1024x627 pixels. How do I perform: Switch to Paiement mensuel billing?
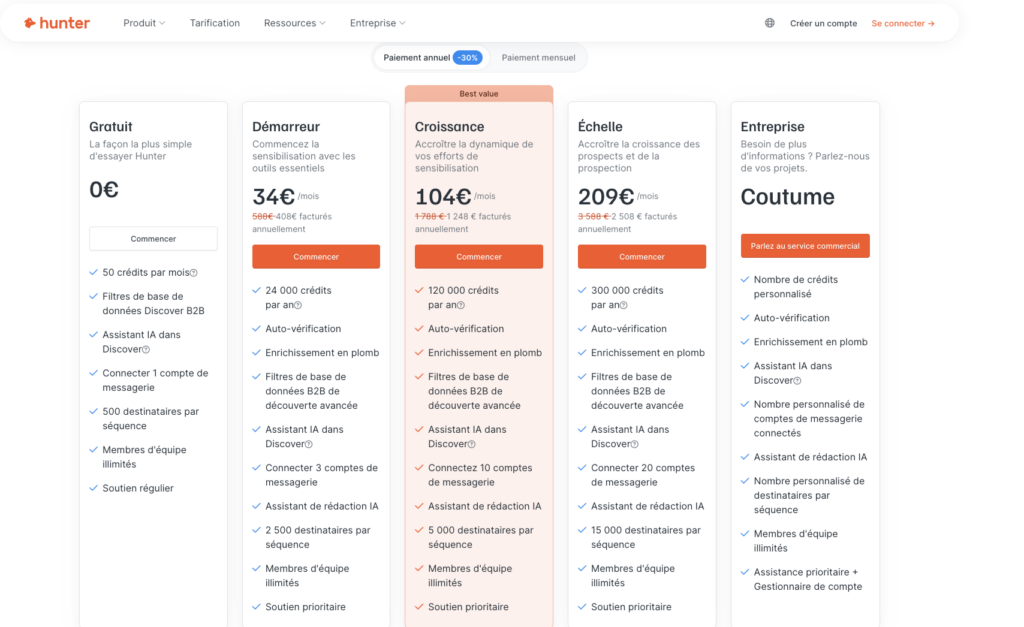point(538,58)
